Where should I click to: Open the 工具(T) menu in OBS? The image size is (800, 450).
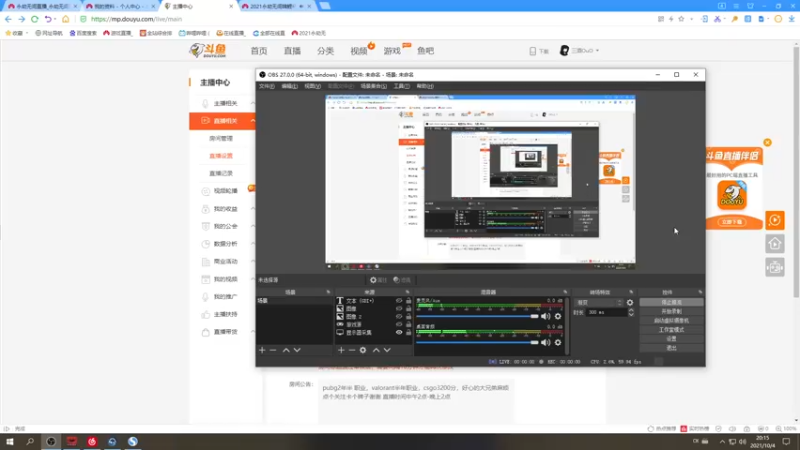tap(402, 86)
